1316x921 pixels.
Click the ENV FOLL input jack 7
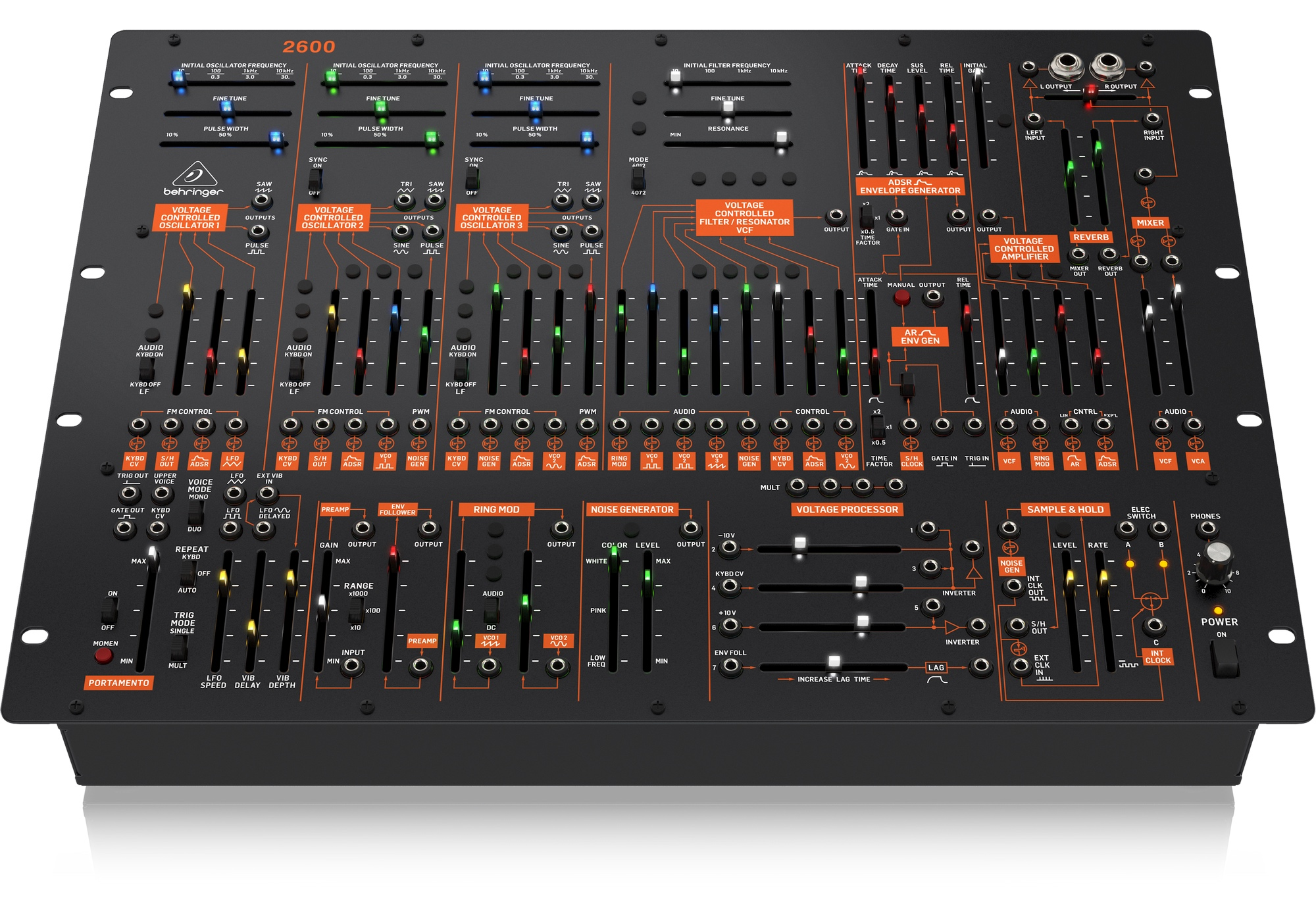[x=730, y=666]
